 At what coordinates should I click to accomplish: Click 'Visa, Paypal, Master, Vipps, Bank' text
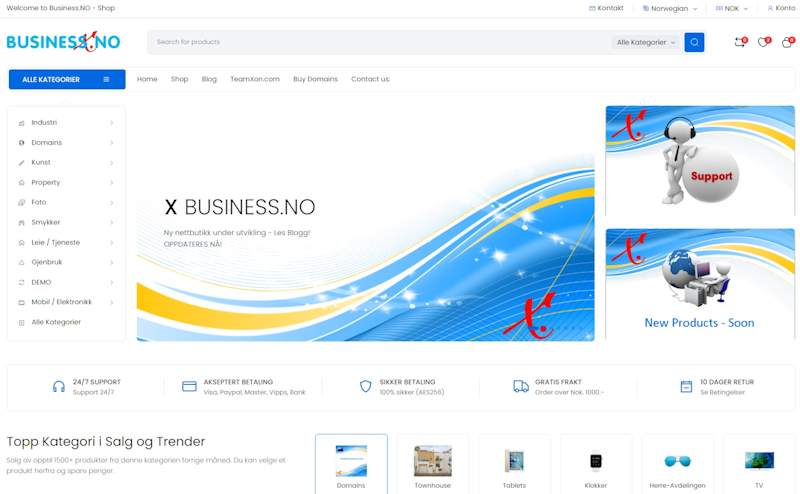pyautogui.click(x=255, y=392)
